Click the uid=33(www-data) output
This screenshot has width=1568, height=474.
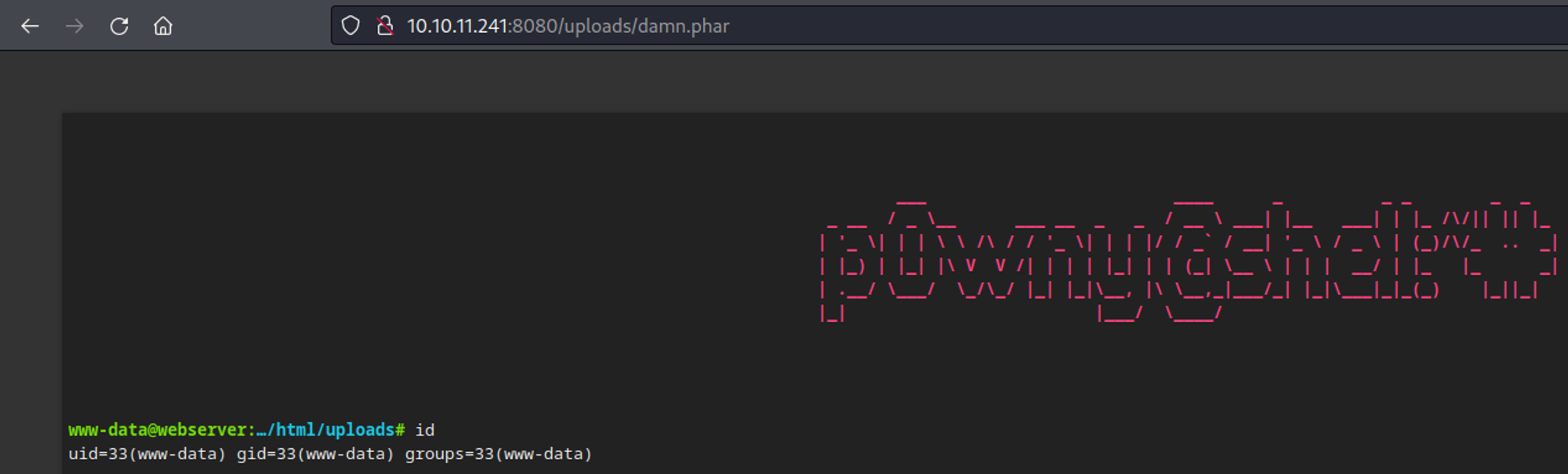click(x=147, y=454)
